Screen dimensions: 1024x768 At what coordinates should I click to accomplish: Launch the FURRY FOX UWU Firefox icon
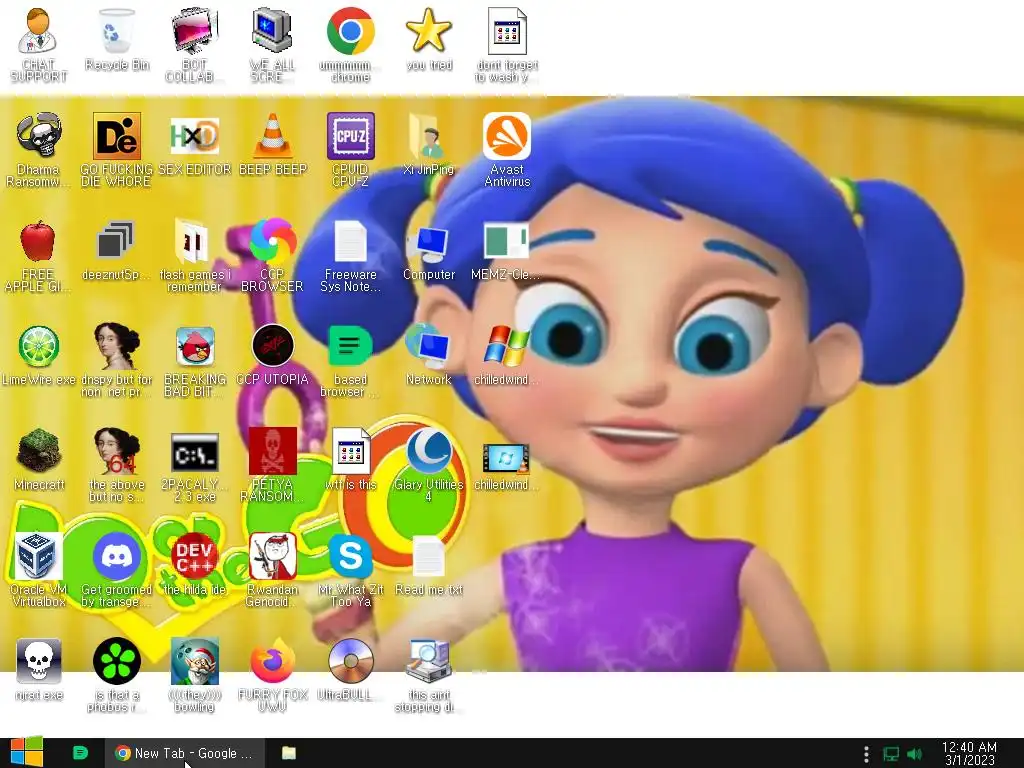272,675
